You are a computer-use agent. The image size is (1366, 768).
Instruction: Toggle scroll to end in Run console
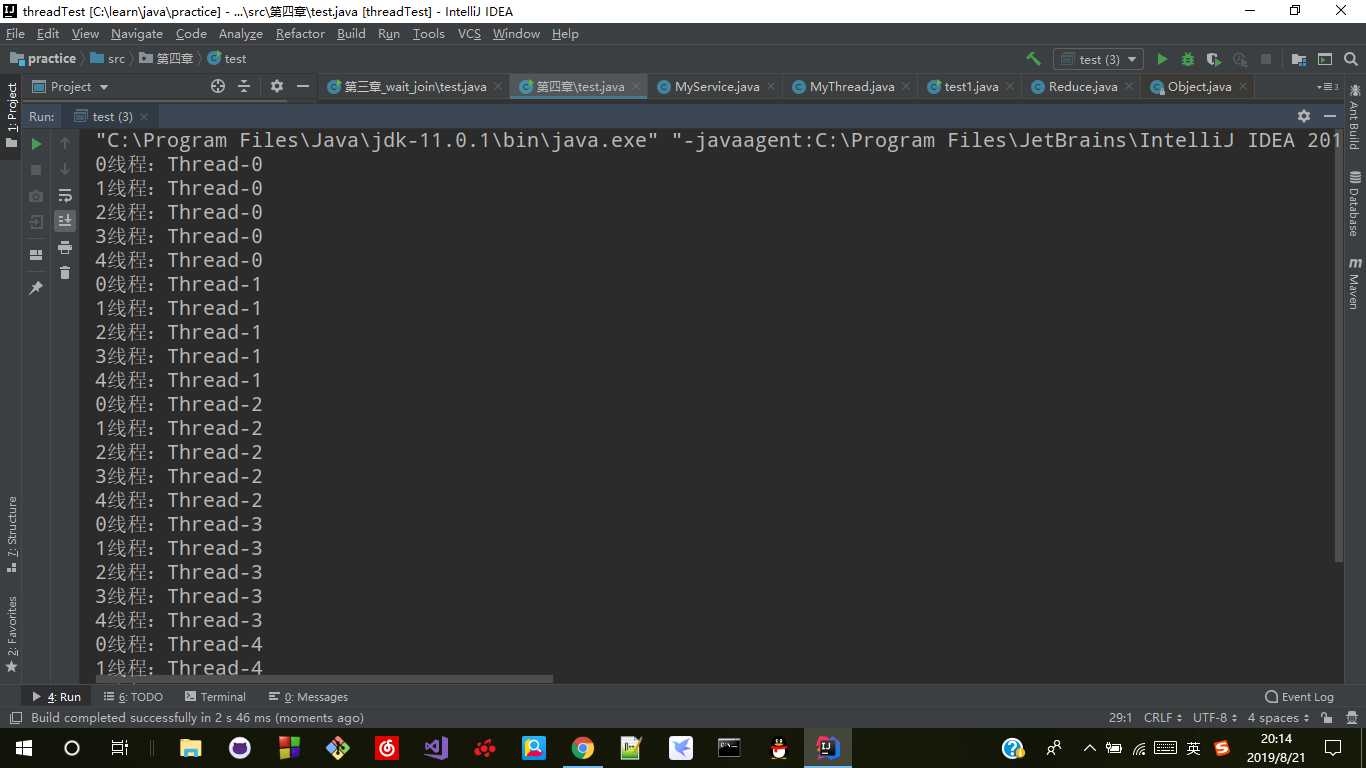[65, 221]
